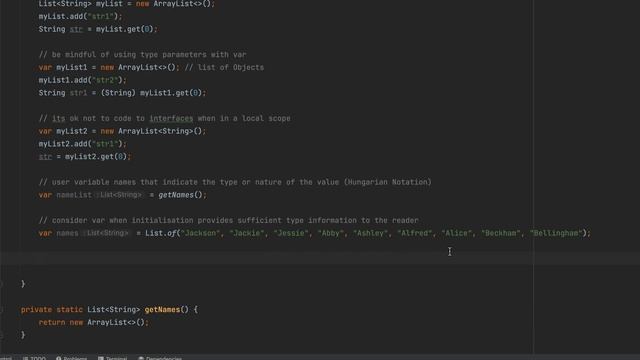Click the getNames() call assigned to nameList
Image resolution: width=640 pixels, height=360 pixels.
[x=180, y=195]
